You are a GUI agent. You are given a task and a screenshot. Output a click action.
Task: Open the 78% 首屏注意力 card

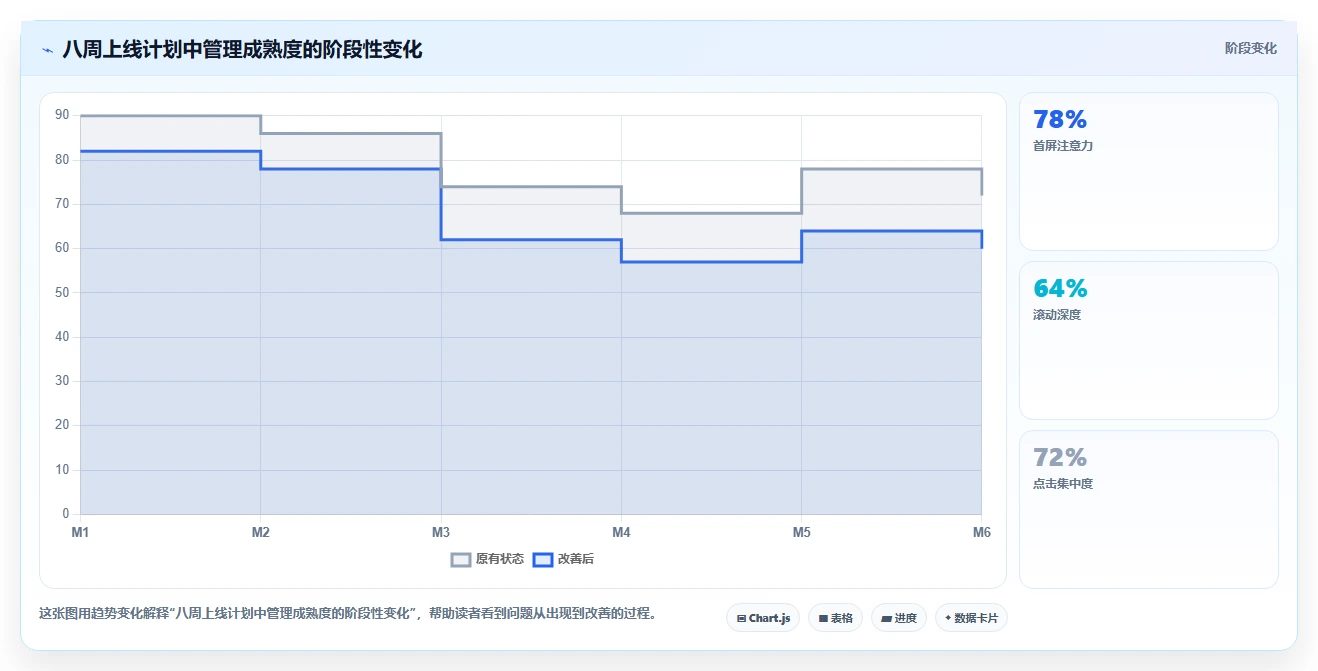point(1148,171)
